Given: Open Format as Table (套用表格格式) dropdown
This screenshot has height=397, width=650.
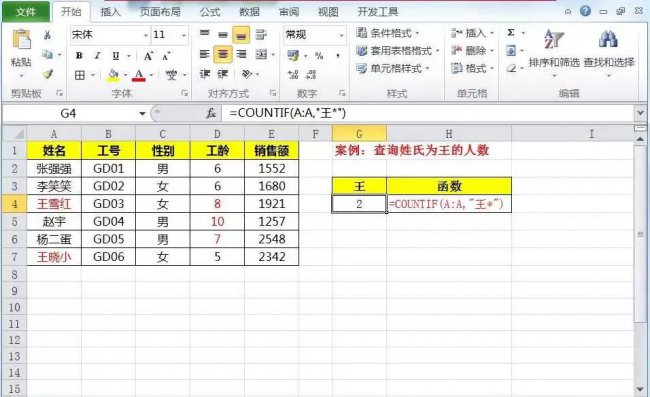Looking at the screenshot, I should (398, 51).
